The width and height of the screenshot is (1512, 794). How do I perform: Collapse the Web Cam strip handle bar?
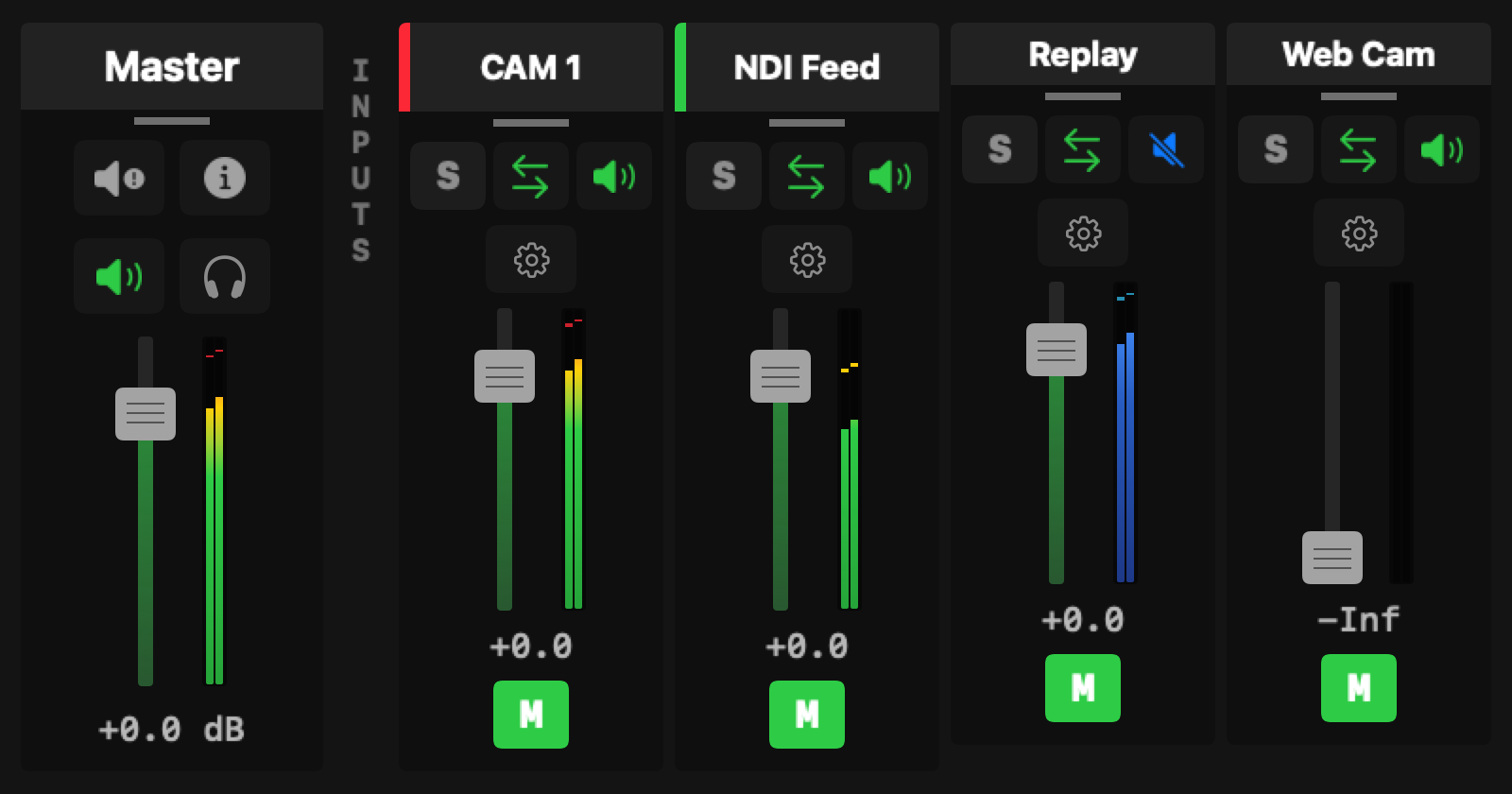1359,96
